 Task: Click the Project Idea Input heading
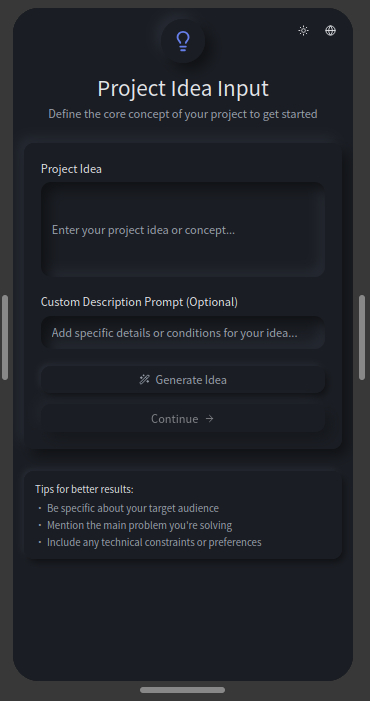[183, 89]
